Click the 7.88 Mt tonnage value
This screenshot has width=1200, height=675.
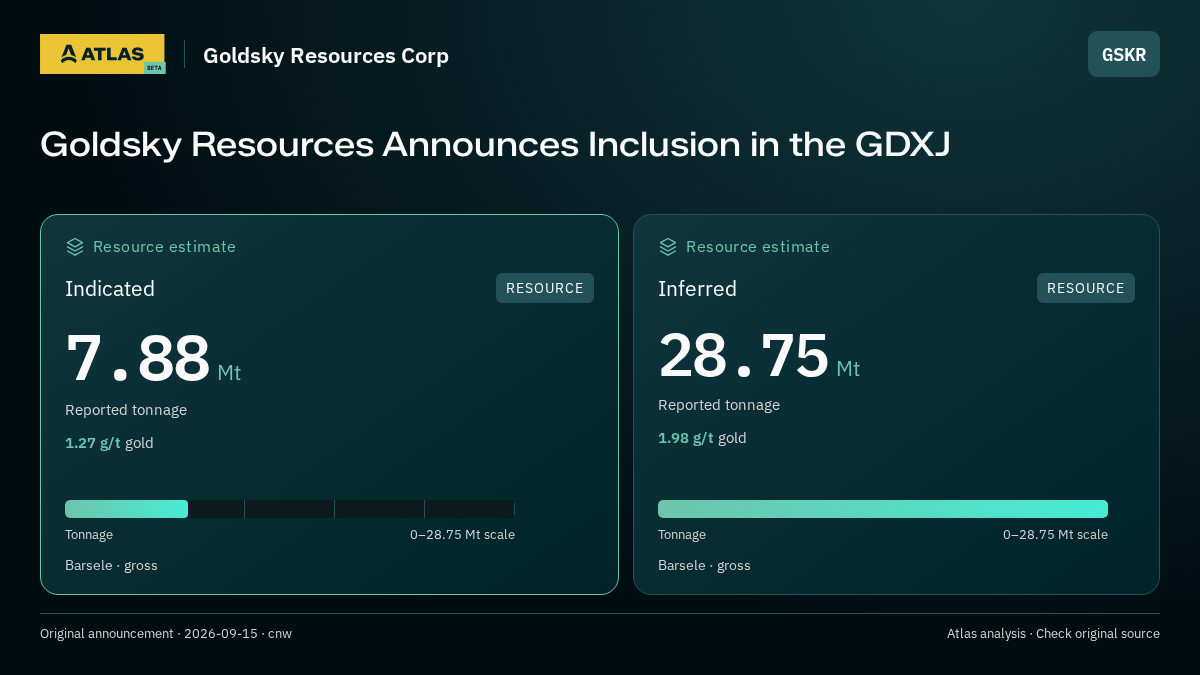[153, 359]
